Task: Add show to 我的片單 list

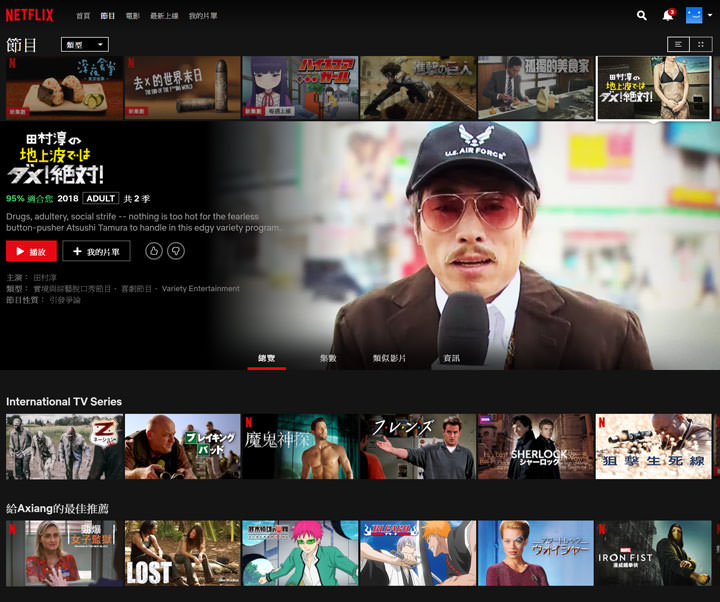Action: point(96,251)
